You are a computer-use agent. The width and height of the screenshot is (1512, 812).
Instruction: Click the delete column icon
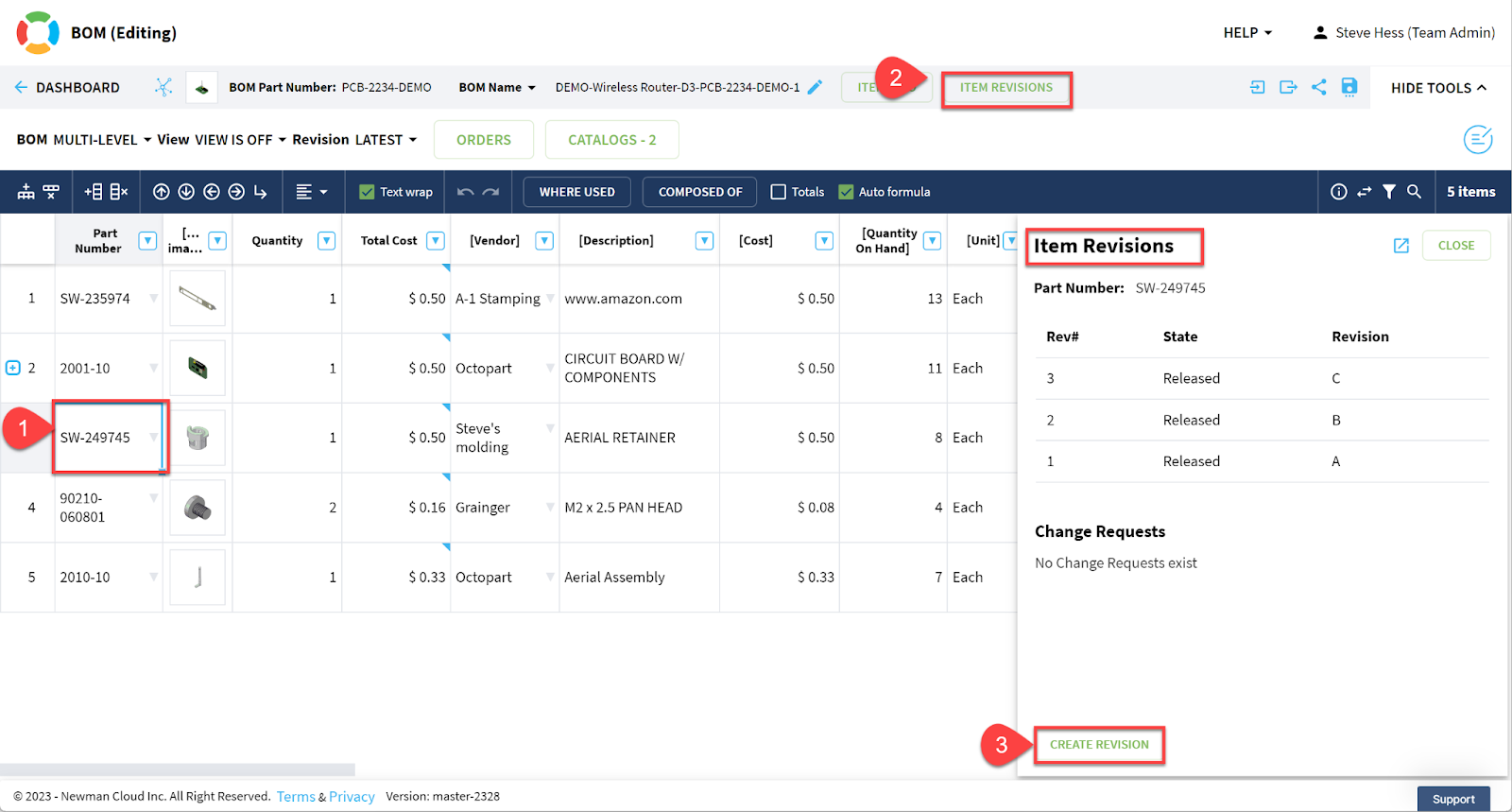tap(119, 192)
